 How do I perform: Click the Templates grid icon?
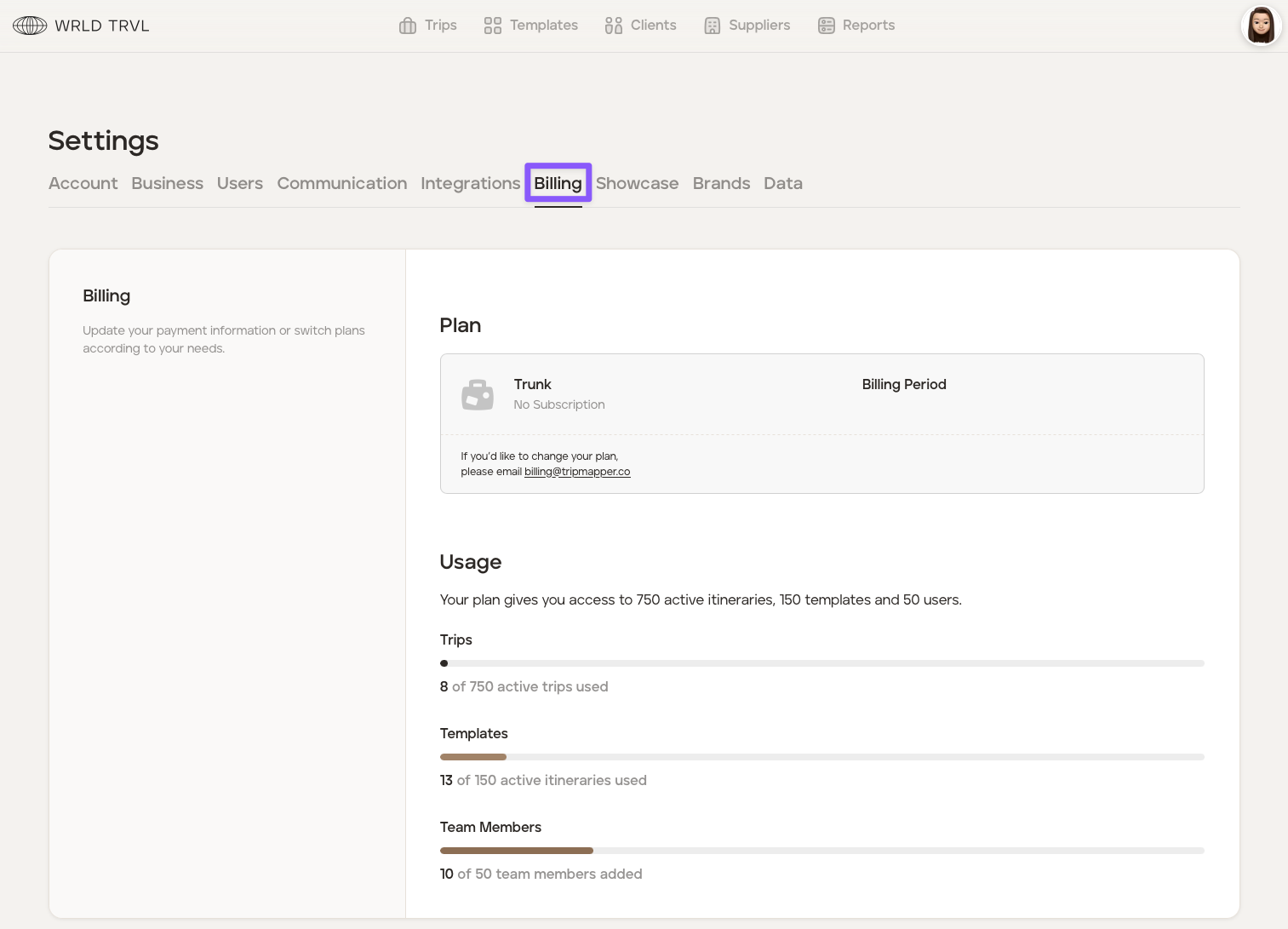[x=492, y=26]
